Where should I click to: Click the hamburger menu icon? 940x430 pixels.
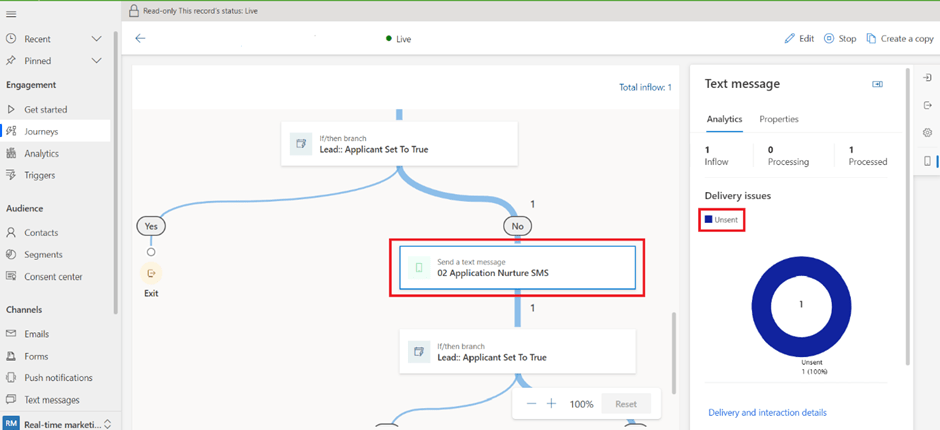(x=11, y=14)
